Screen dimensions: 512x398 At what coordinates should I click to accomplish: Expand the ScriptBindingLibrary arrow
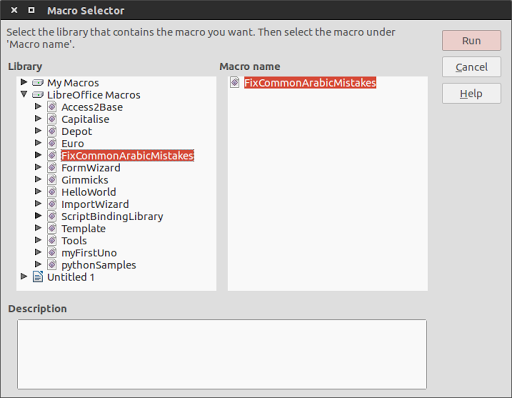point(38,215)
